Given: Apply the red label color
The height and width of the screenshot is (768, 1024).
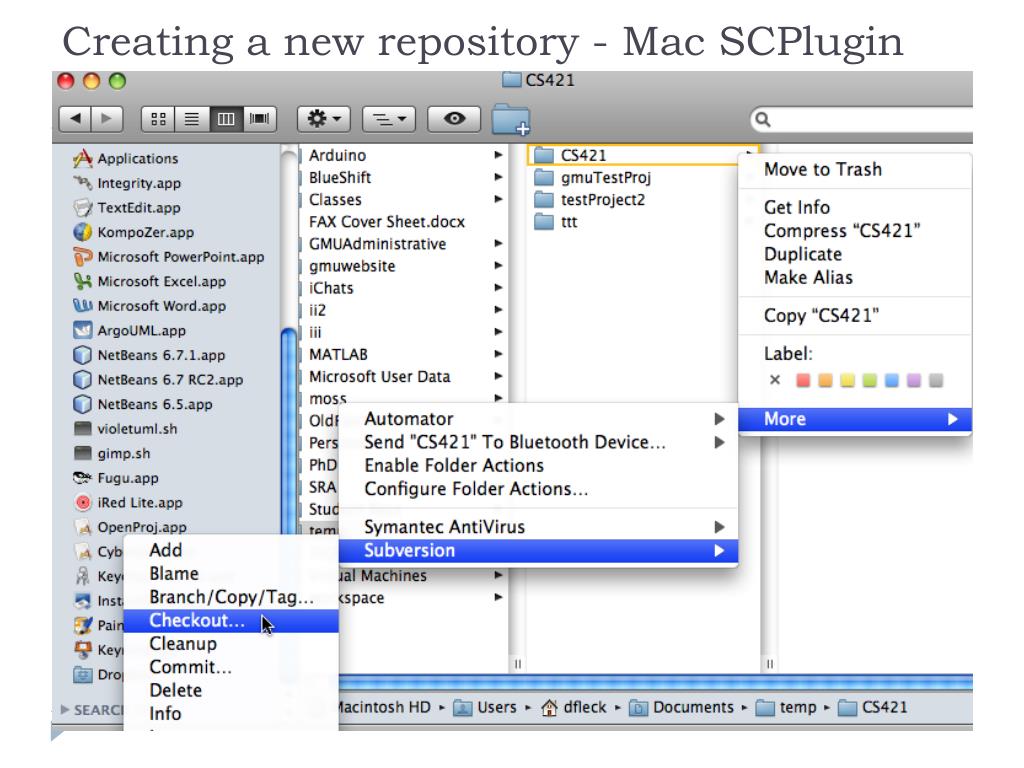Looking at the screenshot, I should click(803, 380).
